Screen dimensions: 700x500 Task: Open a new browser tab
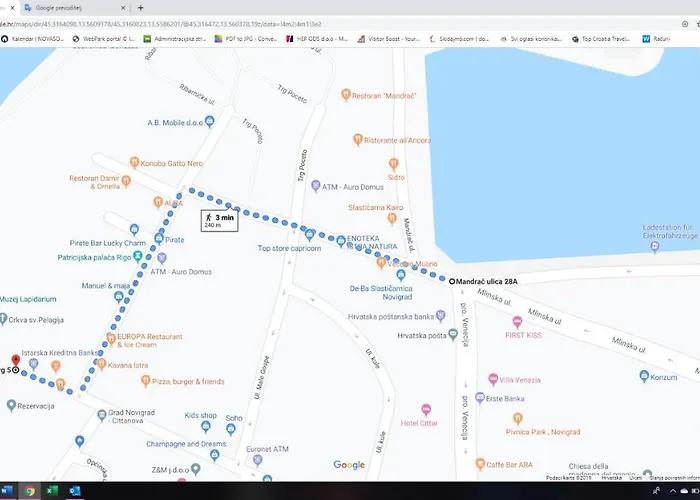140,7
